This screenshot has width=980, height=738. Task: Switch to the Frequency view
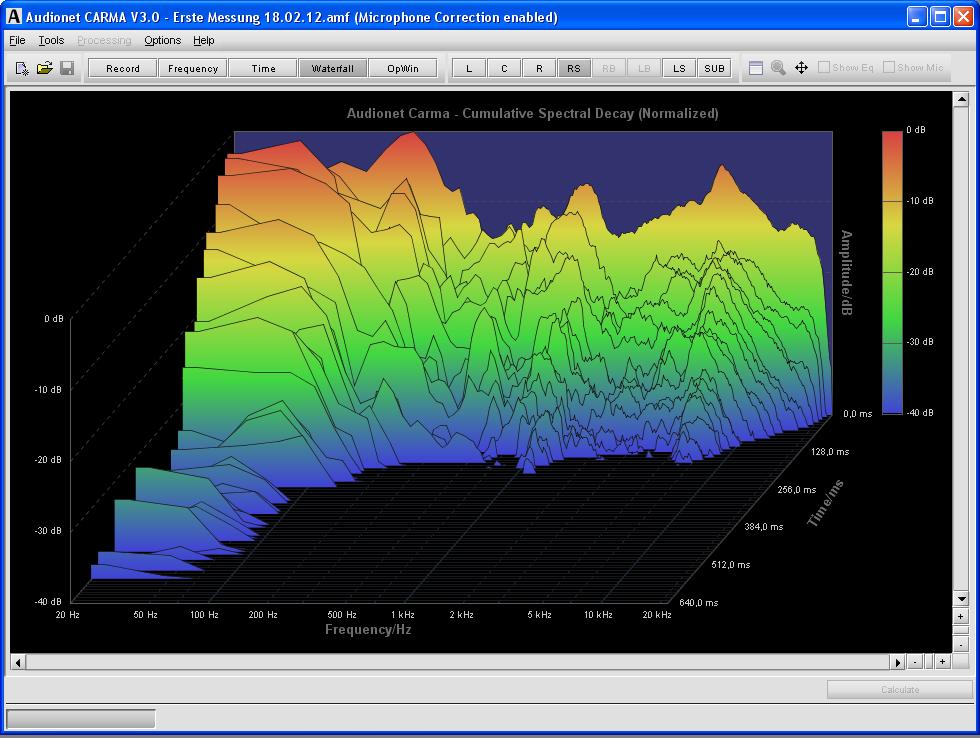(193, 68)
